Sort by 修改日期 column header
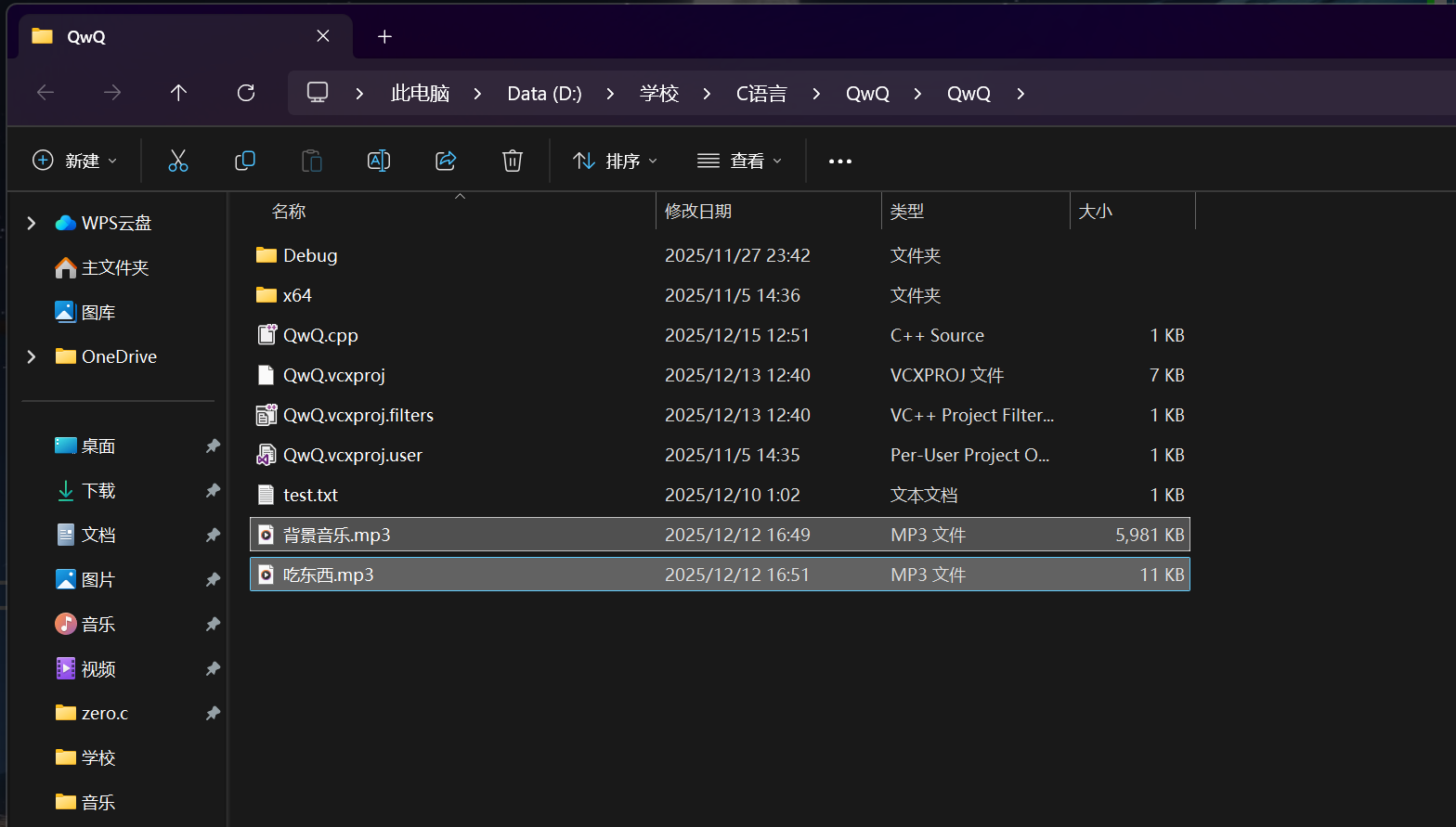The width and height of the screenshot is (1456, 827). click(698, 212)
